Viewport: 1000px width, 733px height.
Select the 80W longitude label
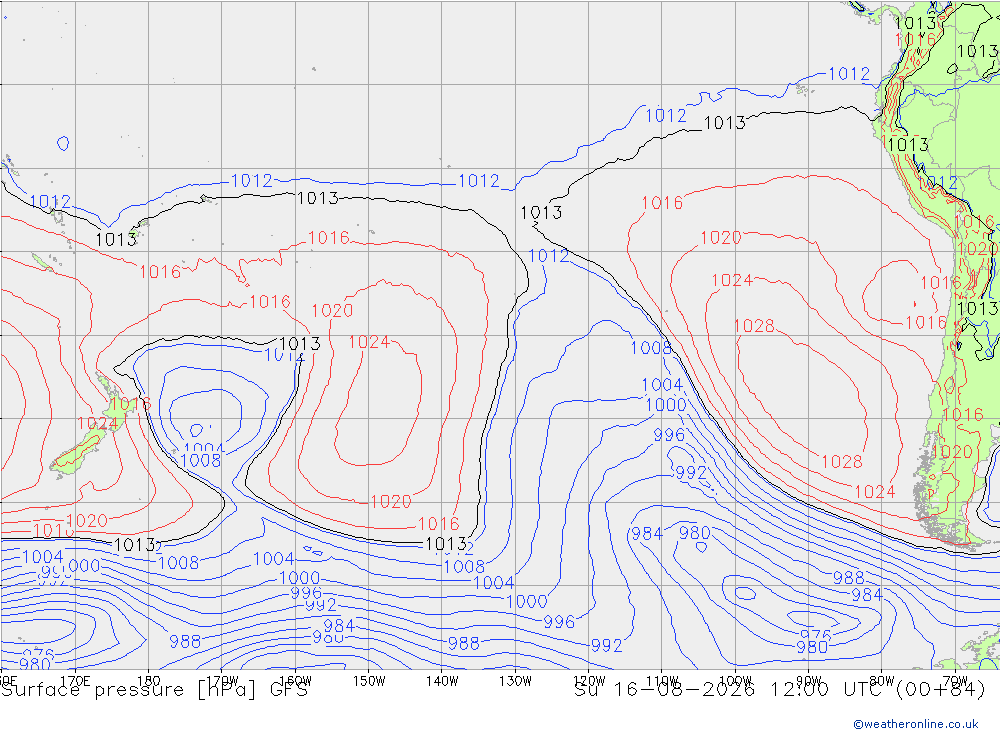[x=882, y=680]
